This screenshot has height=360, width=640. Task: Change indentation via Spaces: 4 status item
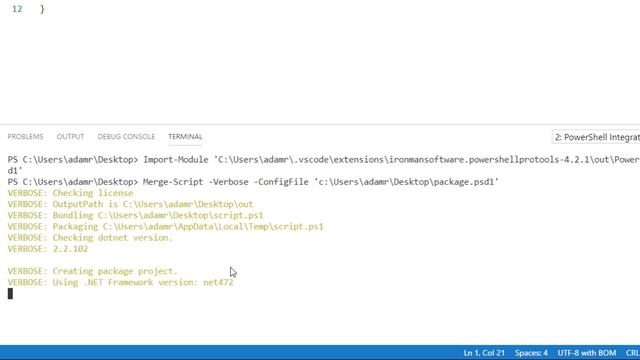tap(531, 353)
